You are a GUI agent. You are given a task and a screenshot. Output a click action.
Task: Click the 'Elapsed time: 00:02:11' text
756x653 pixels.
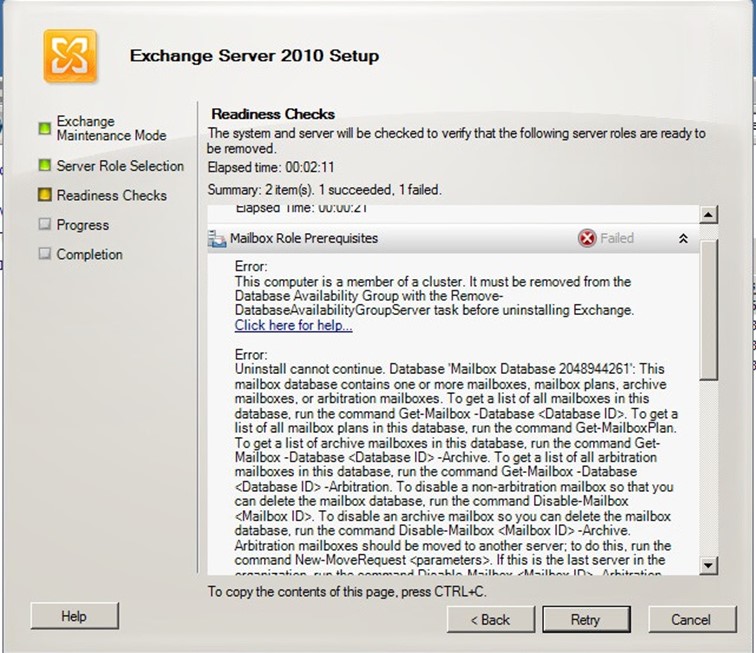click(271, 167)
